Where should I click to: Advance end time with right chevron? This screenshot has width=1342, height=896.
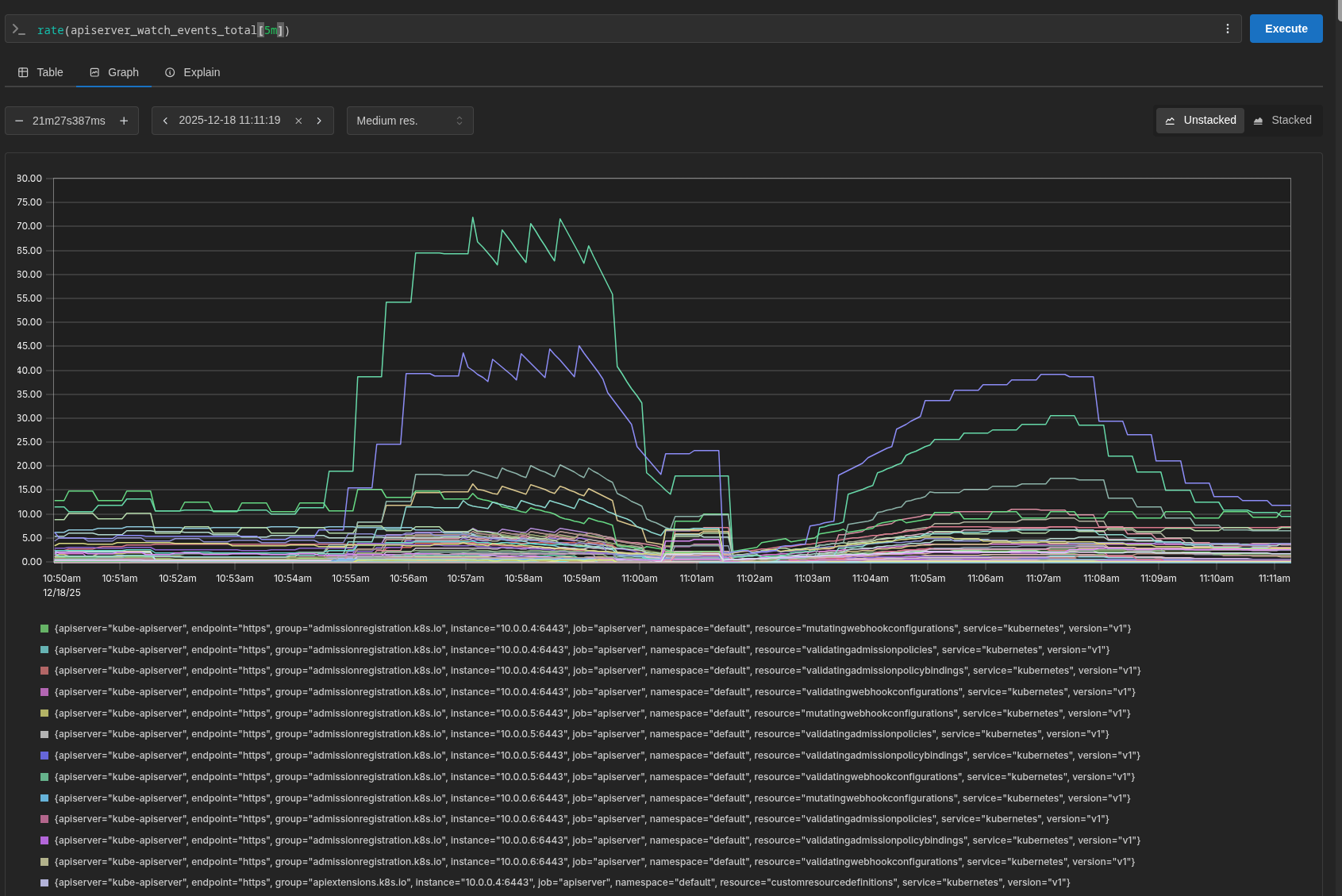pos(319,121)
